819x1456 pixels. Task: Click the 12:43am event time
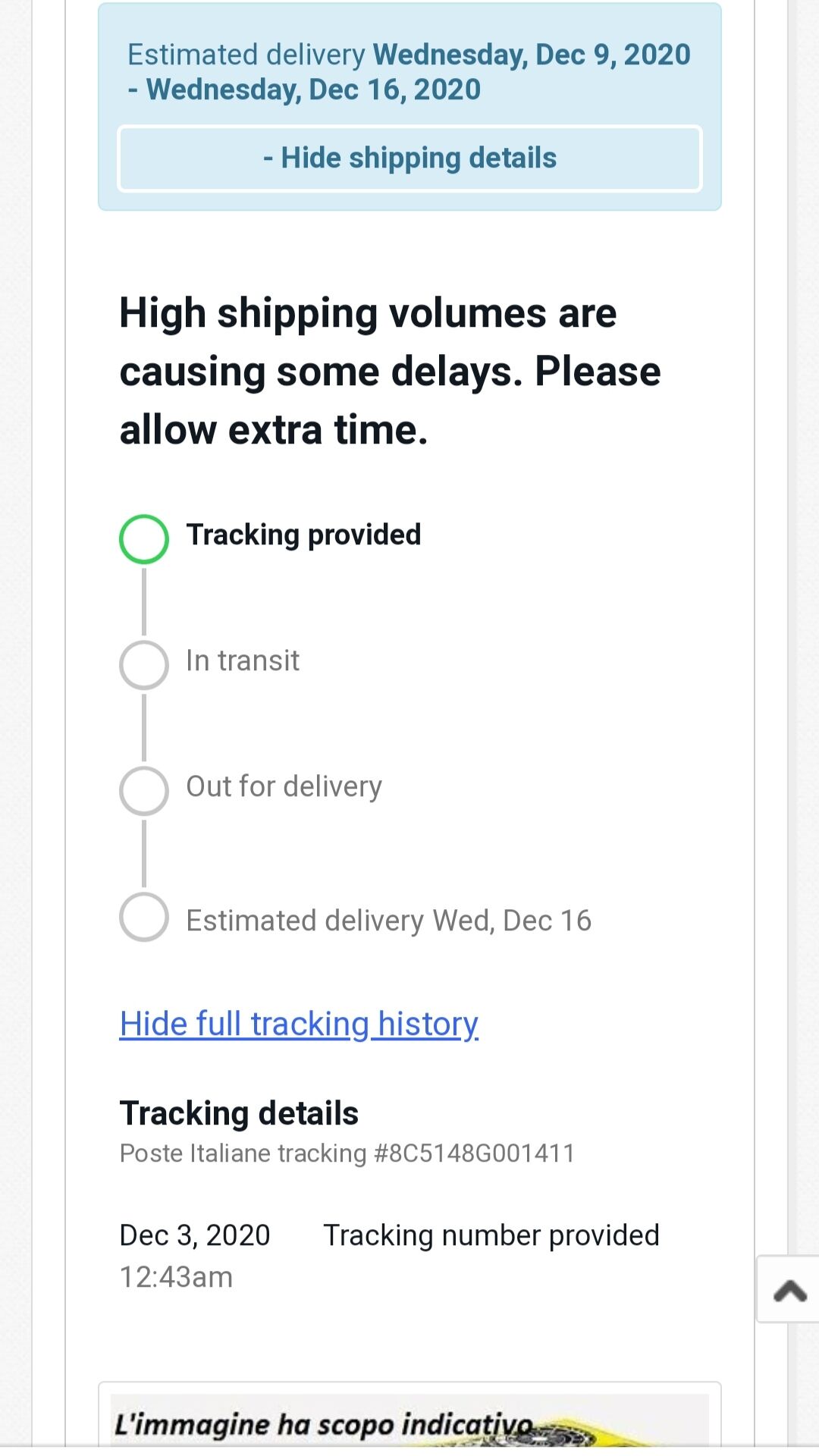(x=176, y=1277)
